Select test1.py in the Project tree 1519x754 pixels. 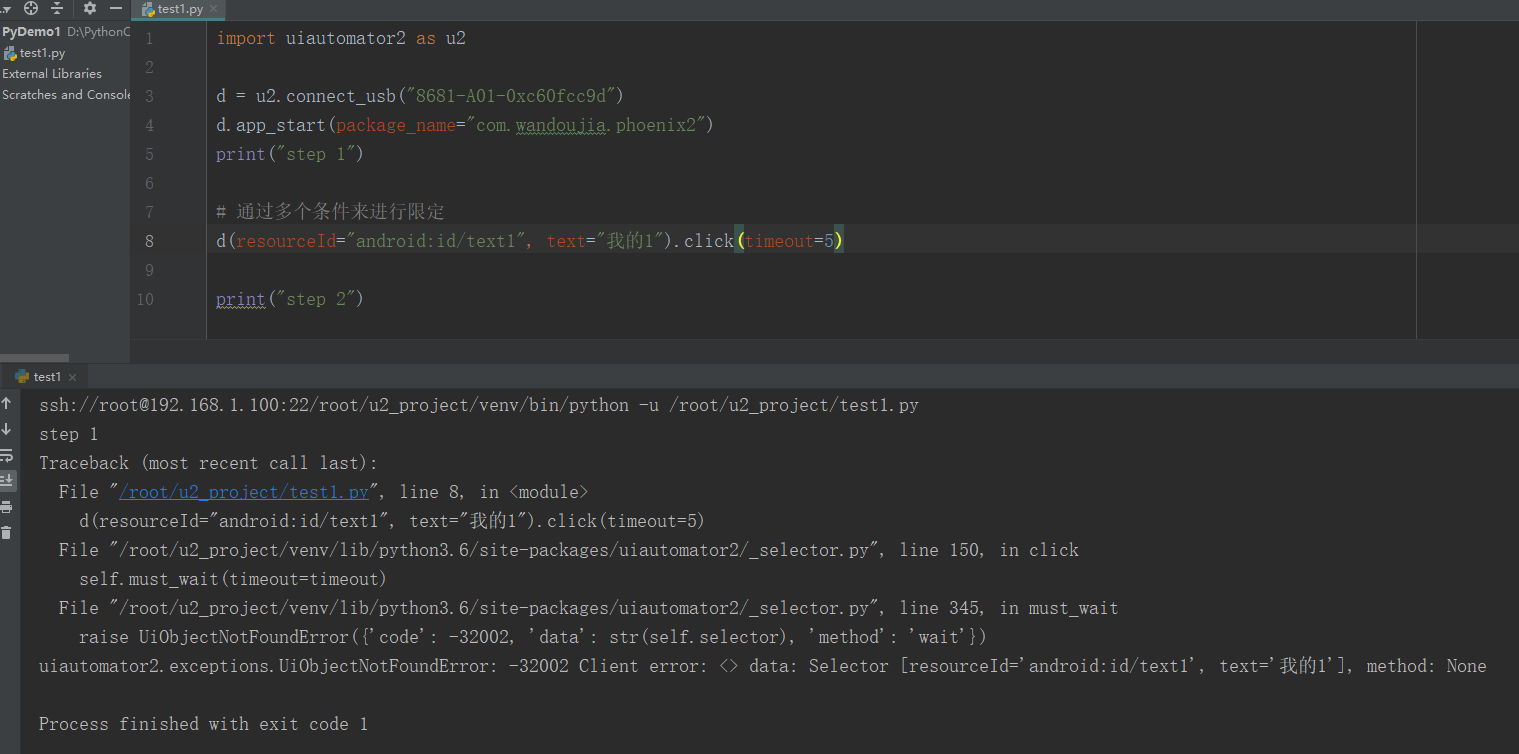(41, 52)
